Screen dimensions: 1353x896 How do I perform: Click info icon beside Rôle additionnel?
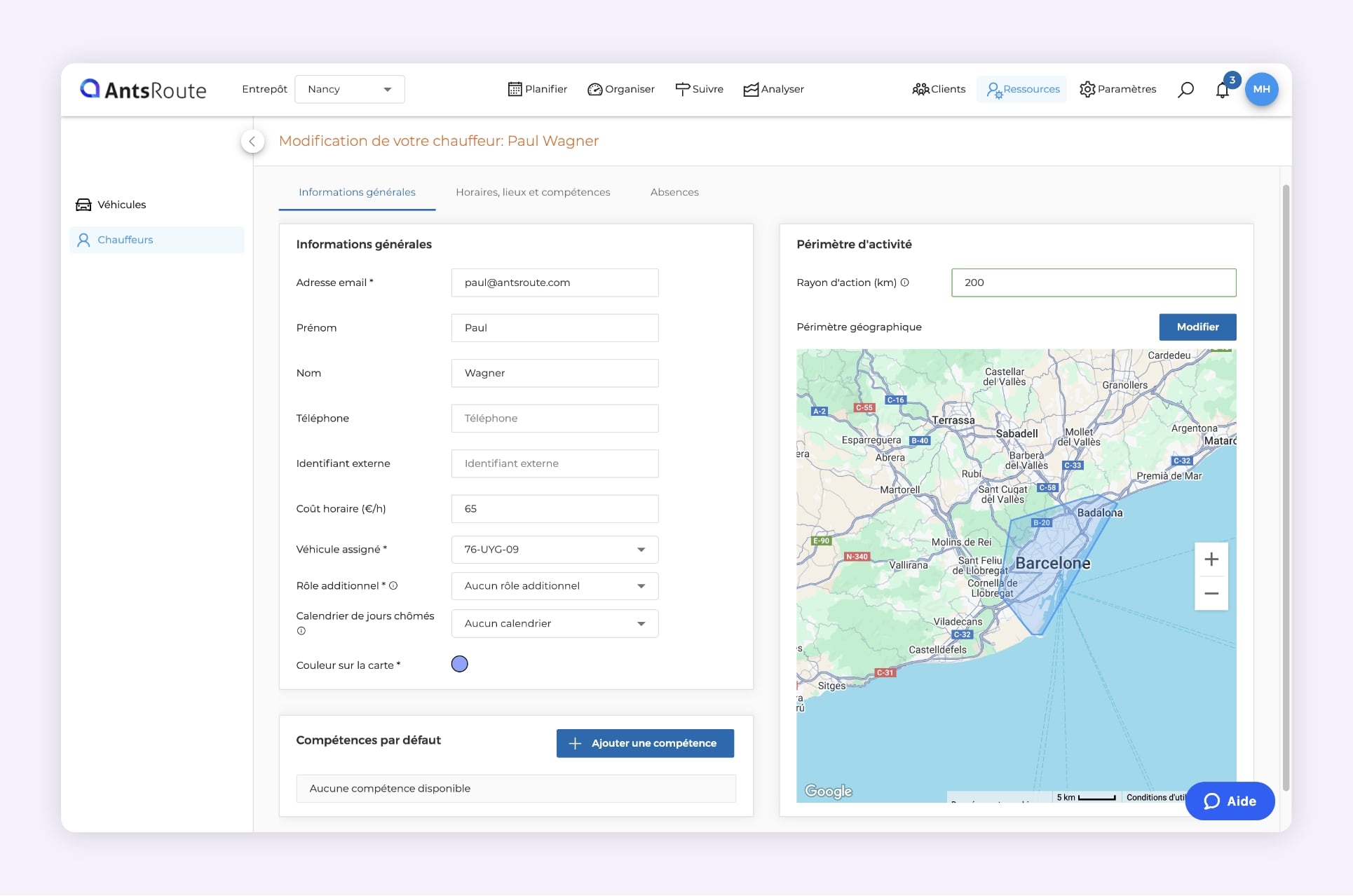(393, 586)
